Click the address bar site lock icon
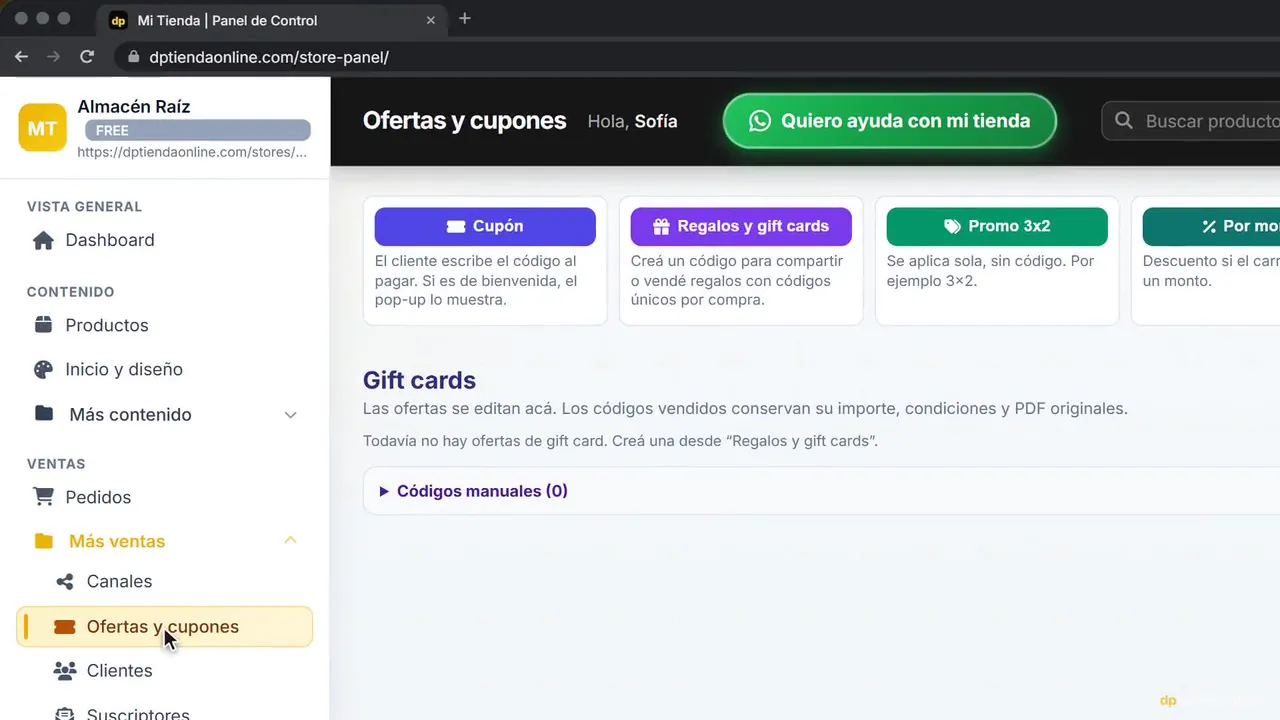Image resolution: width=1280 pixels, height=720 pixels. [134, 57]
